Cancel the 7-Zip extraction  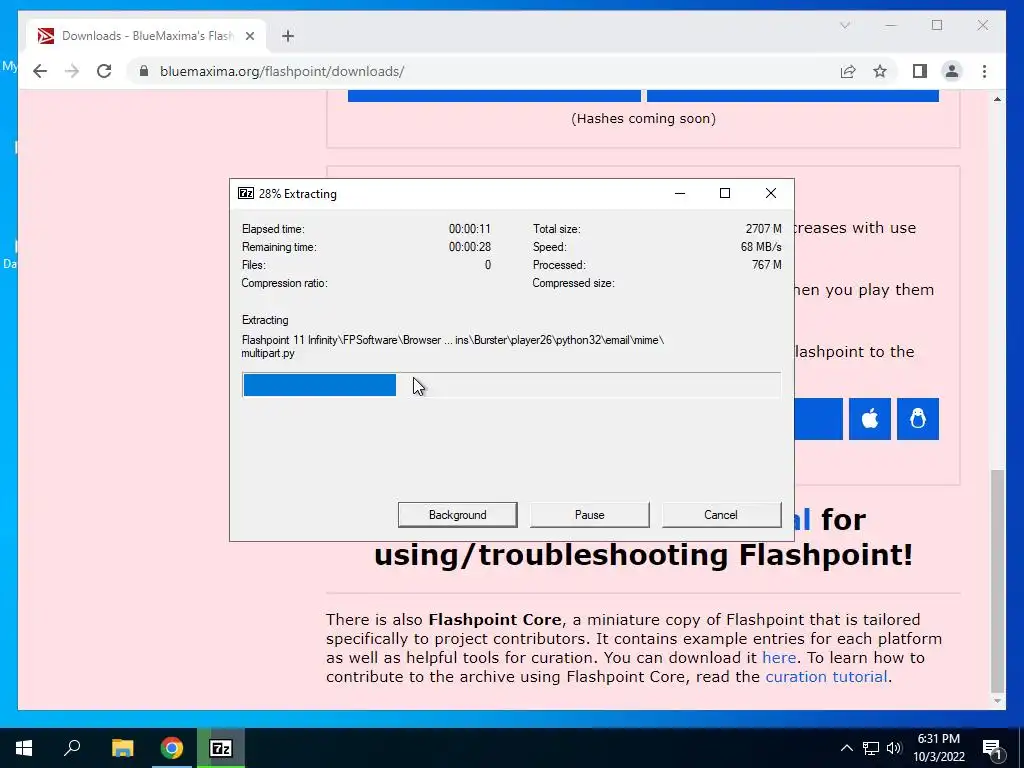tap(721, 515)
